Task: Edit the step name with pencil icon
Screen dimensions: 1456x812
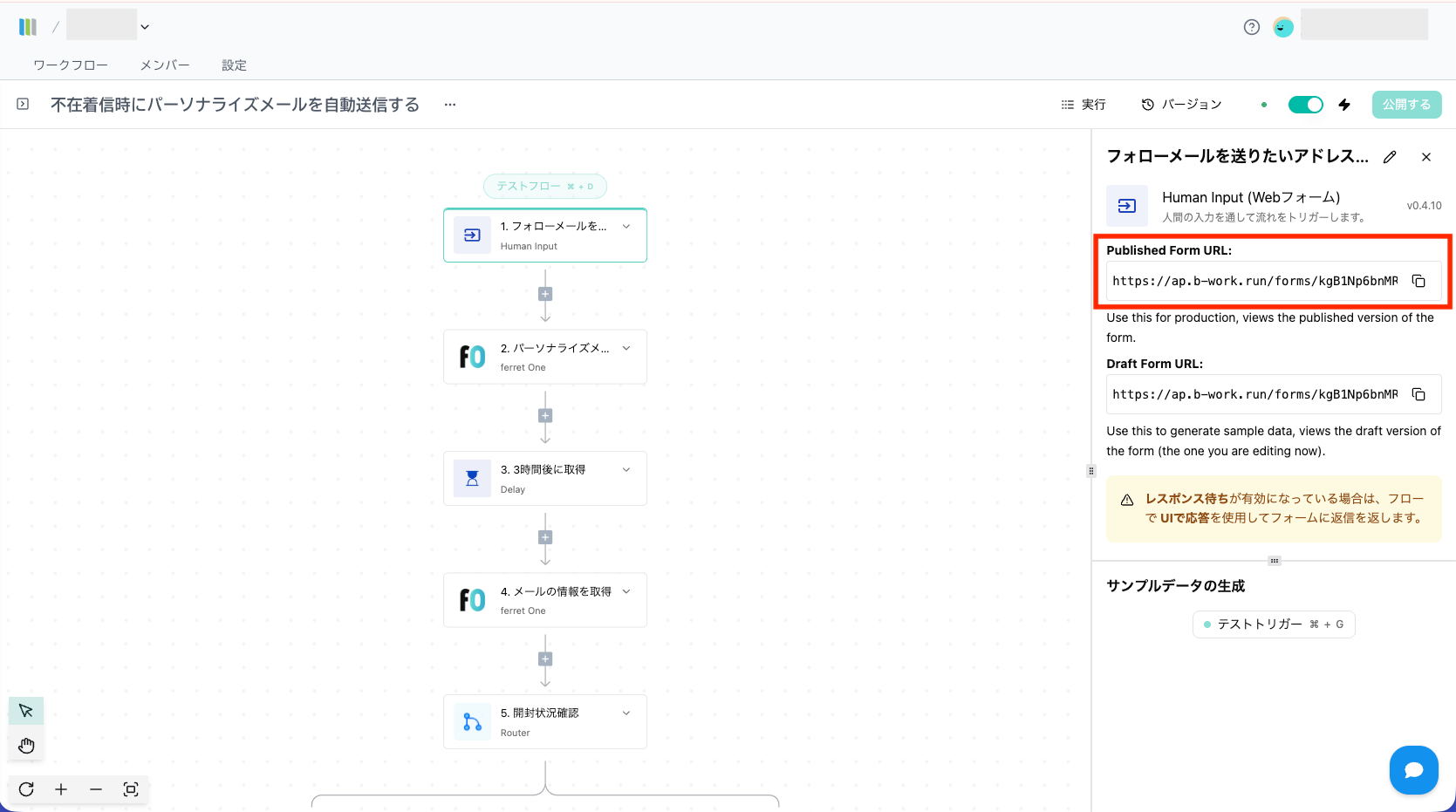Action: [x=1390, y=157]
